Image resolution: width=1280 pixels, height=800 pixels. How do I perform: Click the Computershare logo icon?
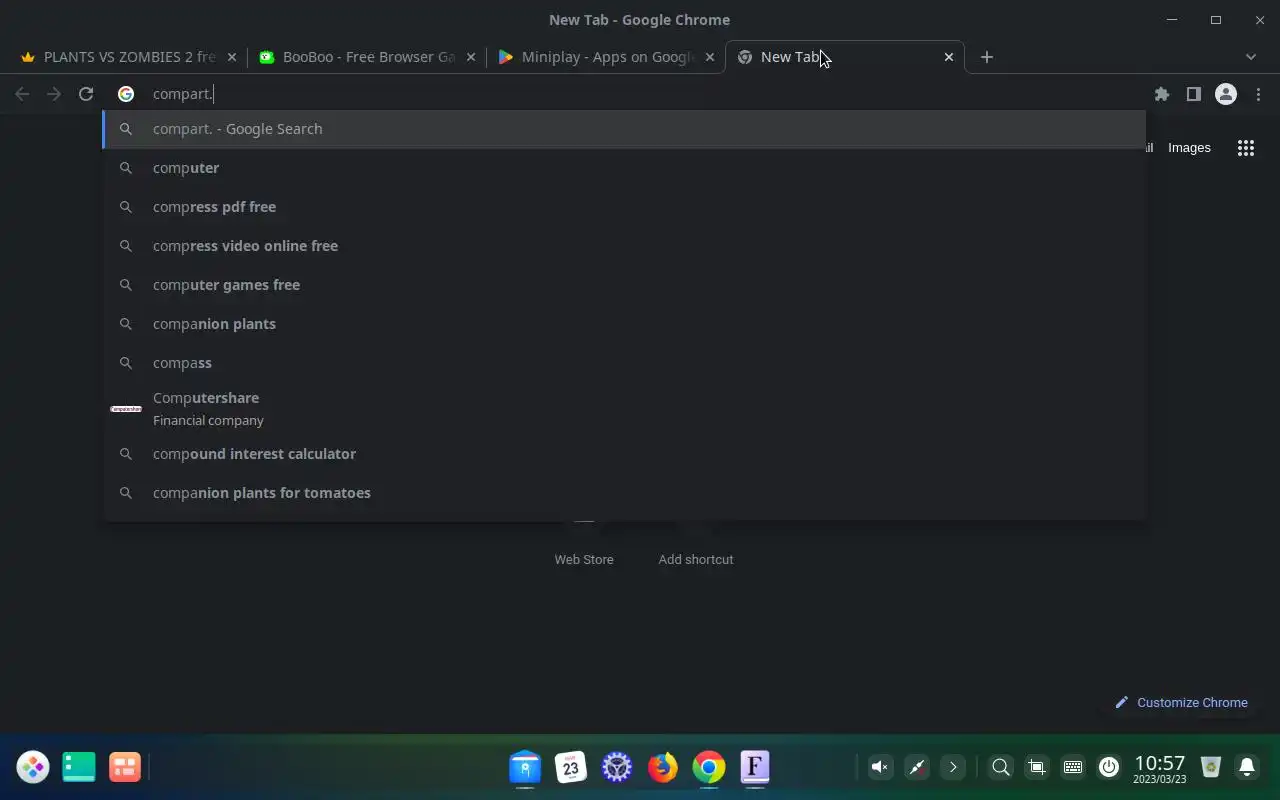tap(126, 409)
